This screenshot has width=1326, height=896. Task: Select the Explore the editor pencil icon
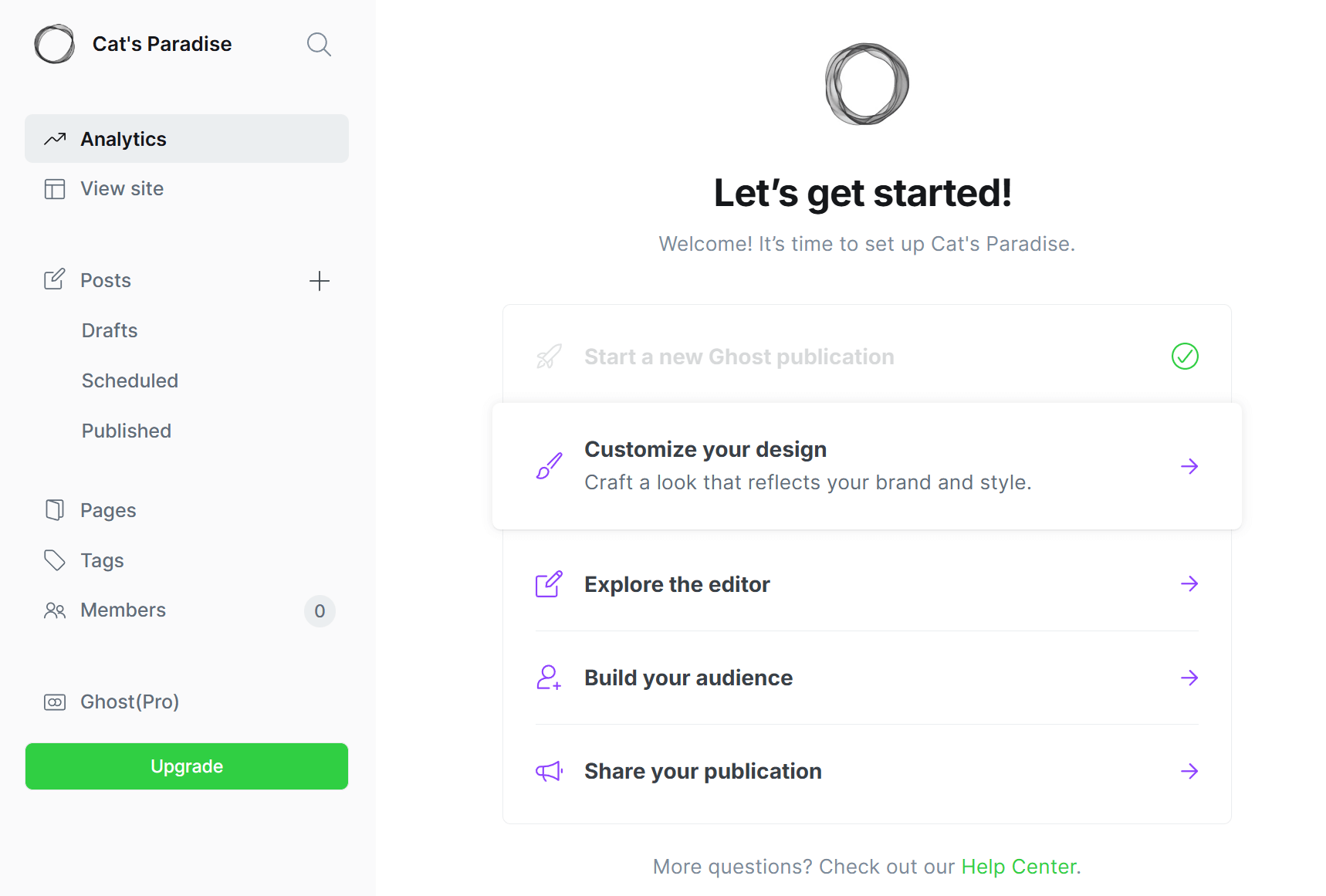point(548,584)
